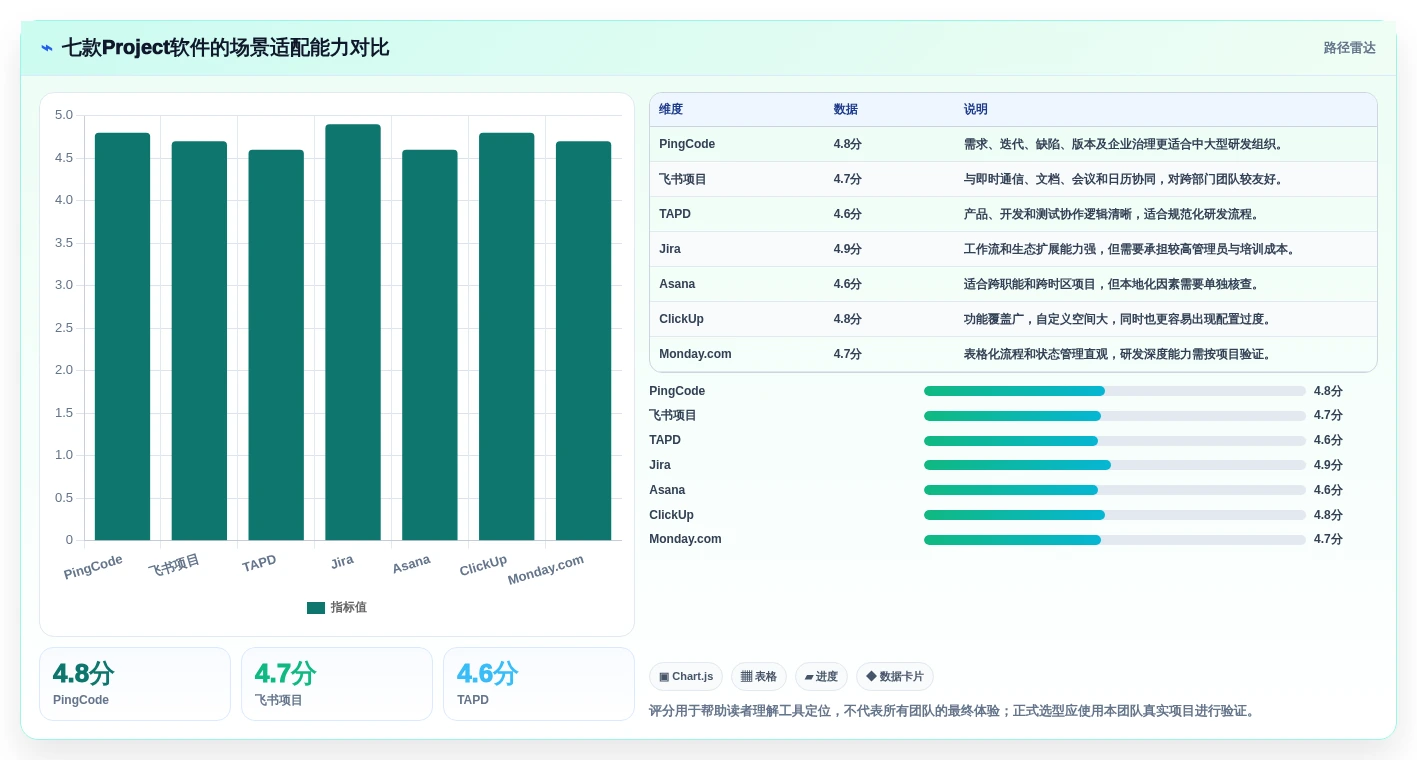This screenshot has width=1417, height=760.
Task: Select the 进度 tag chip
Action: point(821,677)
